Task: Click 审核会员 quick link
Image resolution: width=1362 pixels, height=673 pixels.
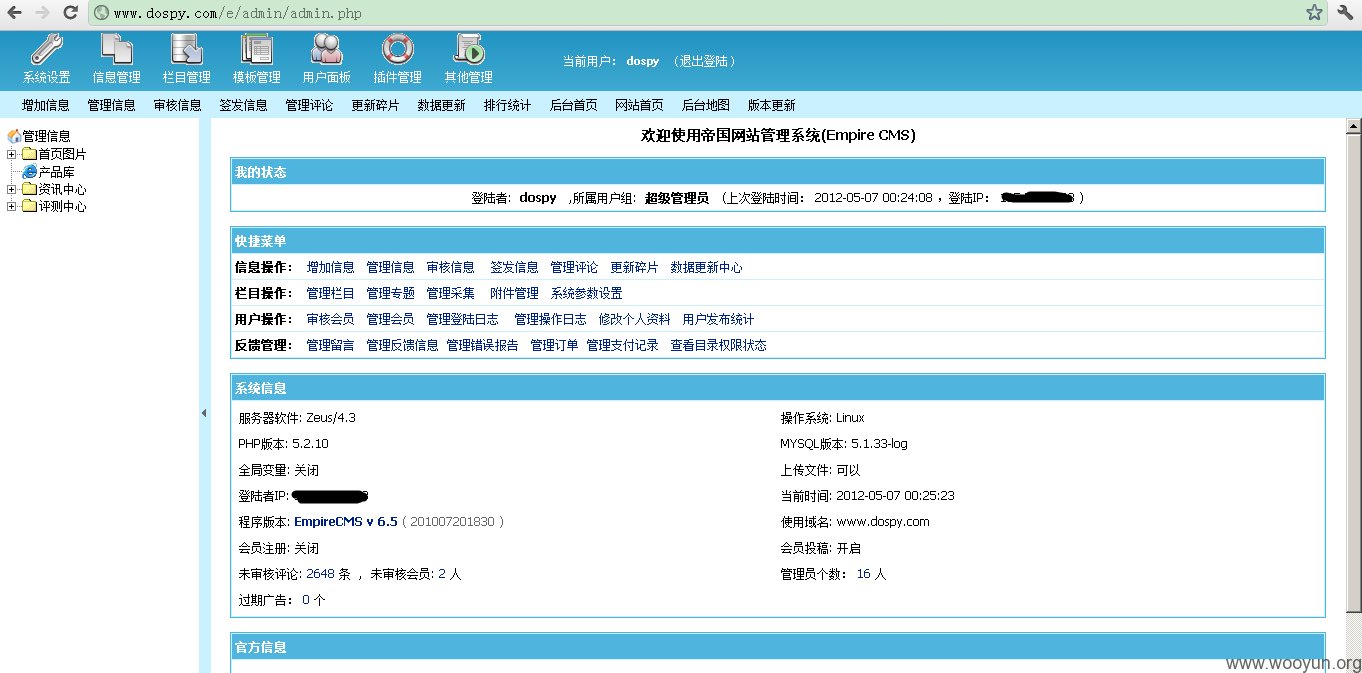Action: pos(331,319)
